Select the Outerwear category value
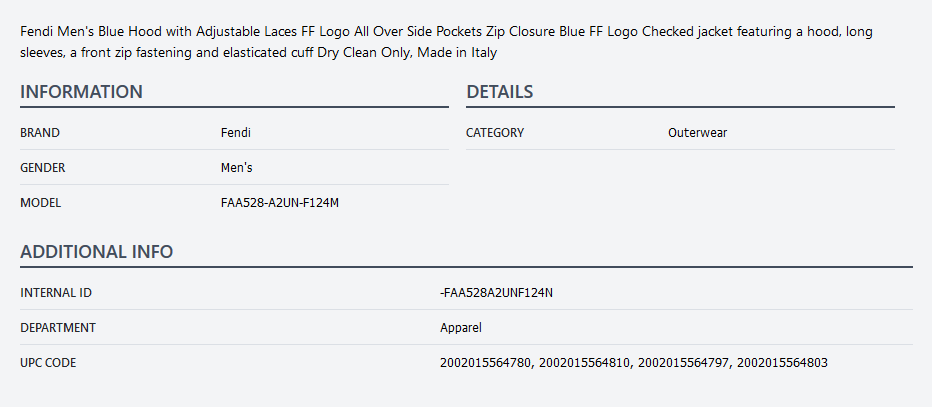The image size is (932, 407). (x=697, y=133)
